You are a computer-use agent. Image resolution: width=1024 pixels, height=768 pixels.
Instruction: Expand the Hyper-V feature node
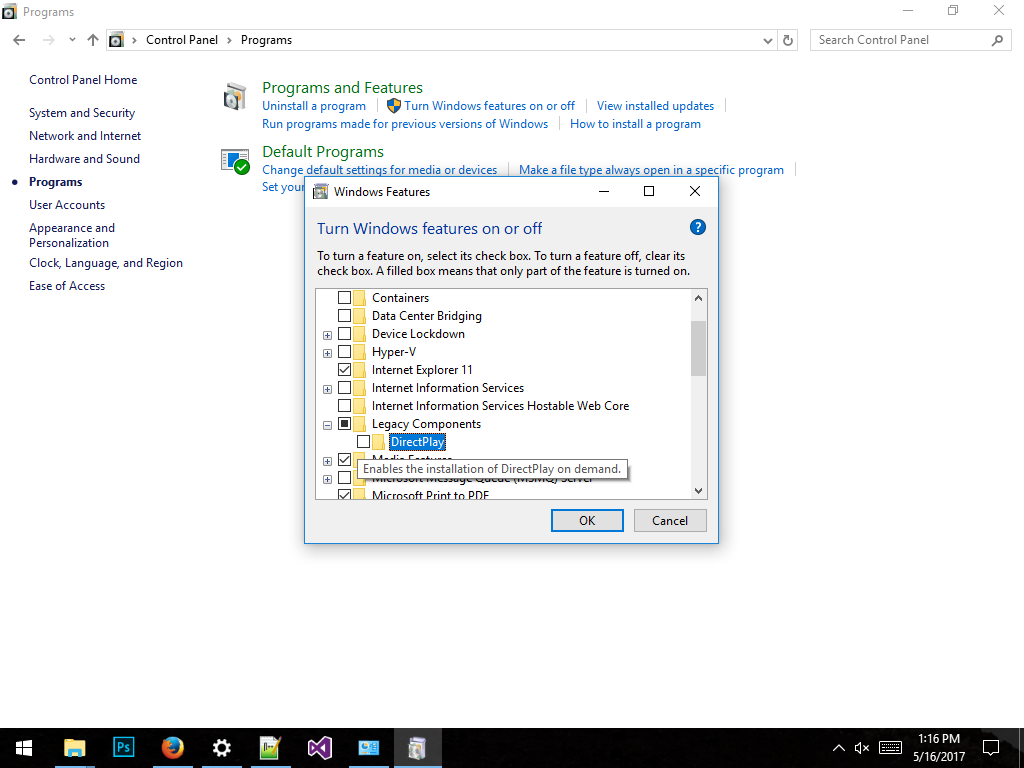(x=327, y=352)
